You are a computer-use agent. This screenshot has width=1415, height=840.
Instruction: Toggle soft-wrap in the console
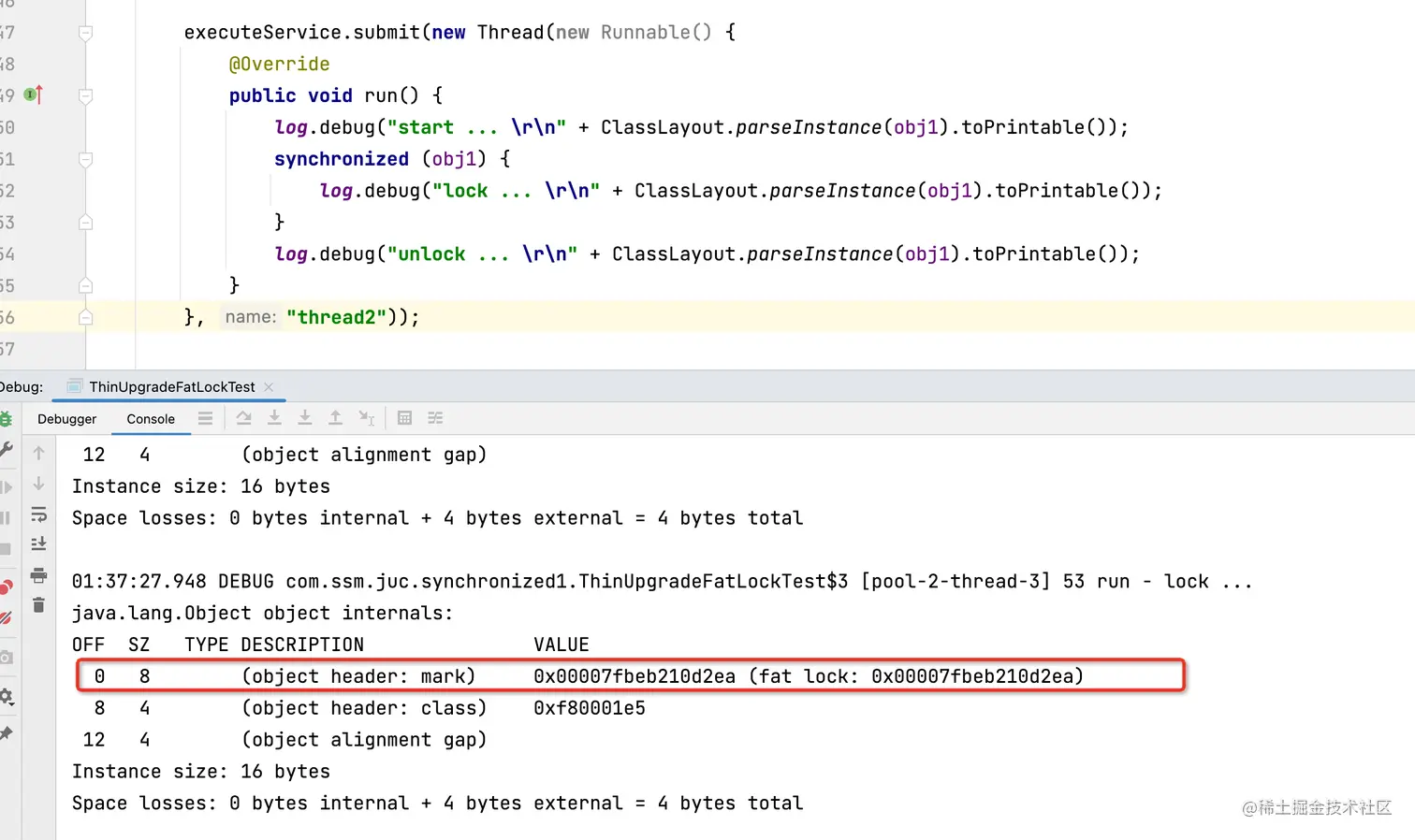[38, 514]
